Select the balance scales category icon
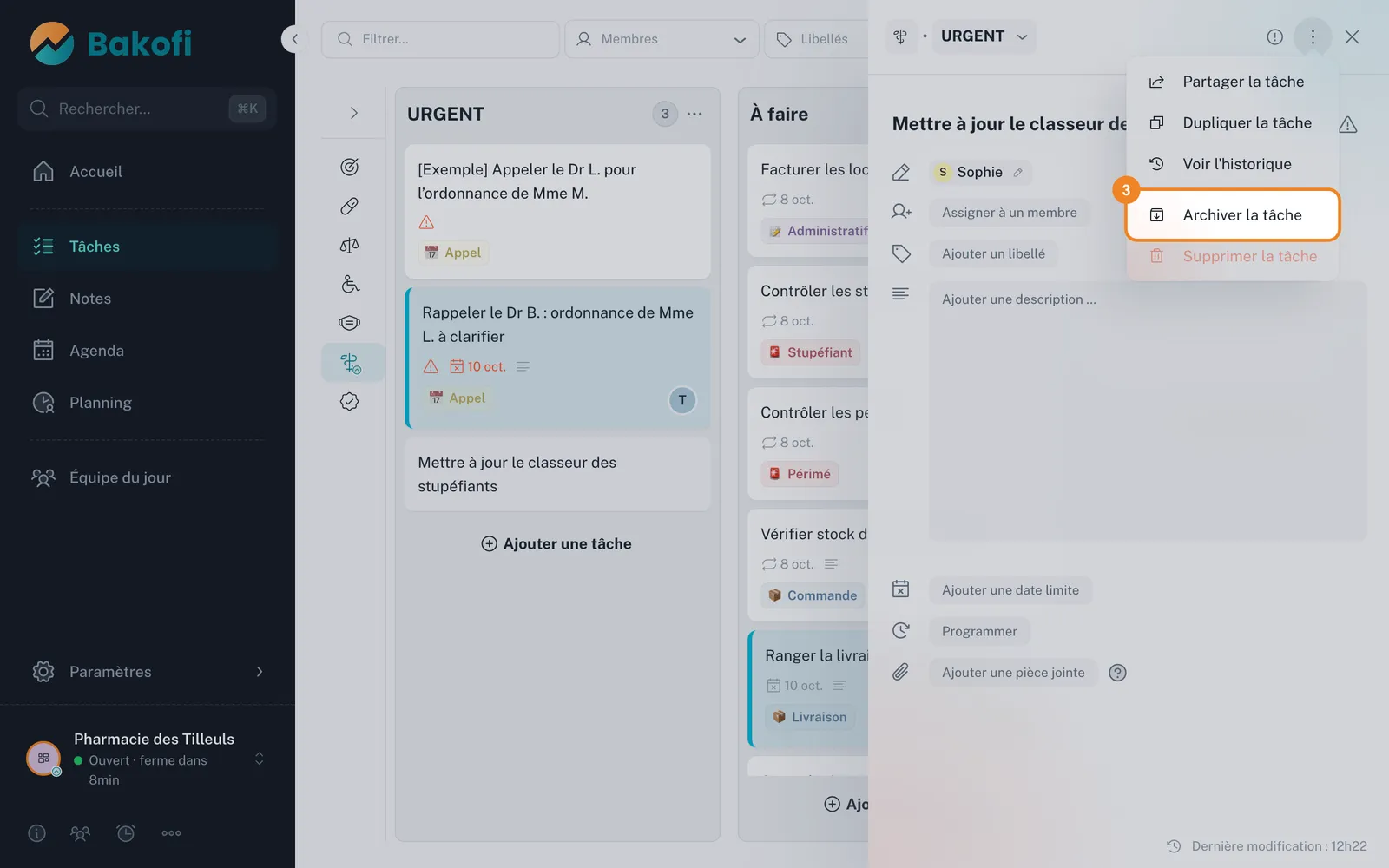1389x868 pixels. tap(349, 245)
